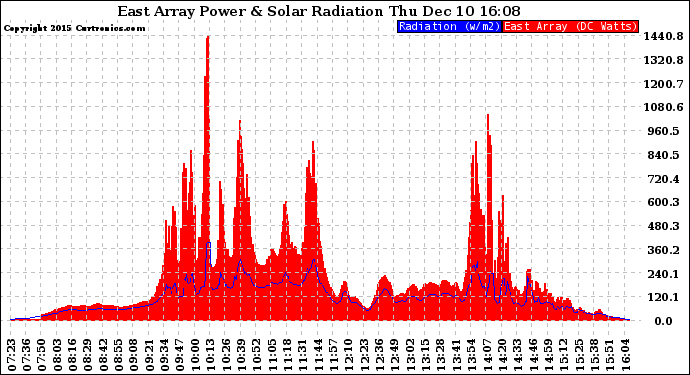Click the 600.3 y-axis value
Screen dimensions: 690x375
click(x=663, y=202)
